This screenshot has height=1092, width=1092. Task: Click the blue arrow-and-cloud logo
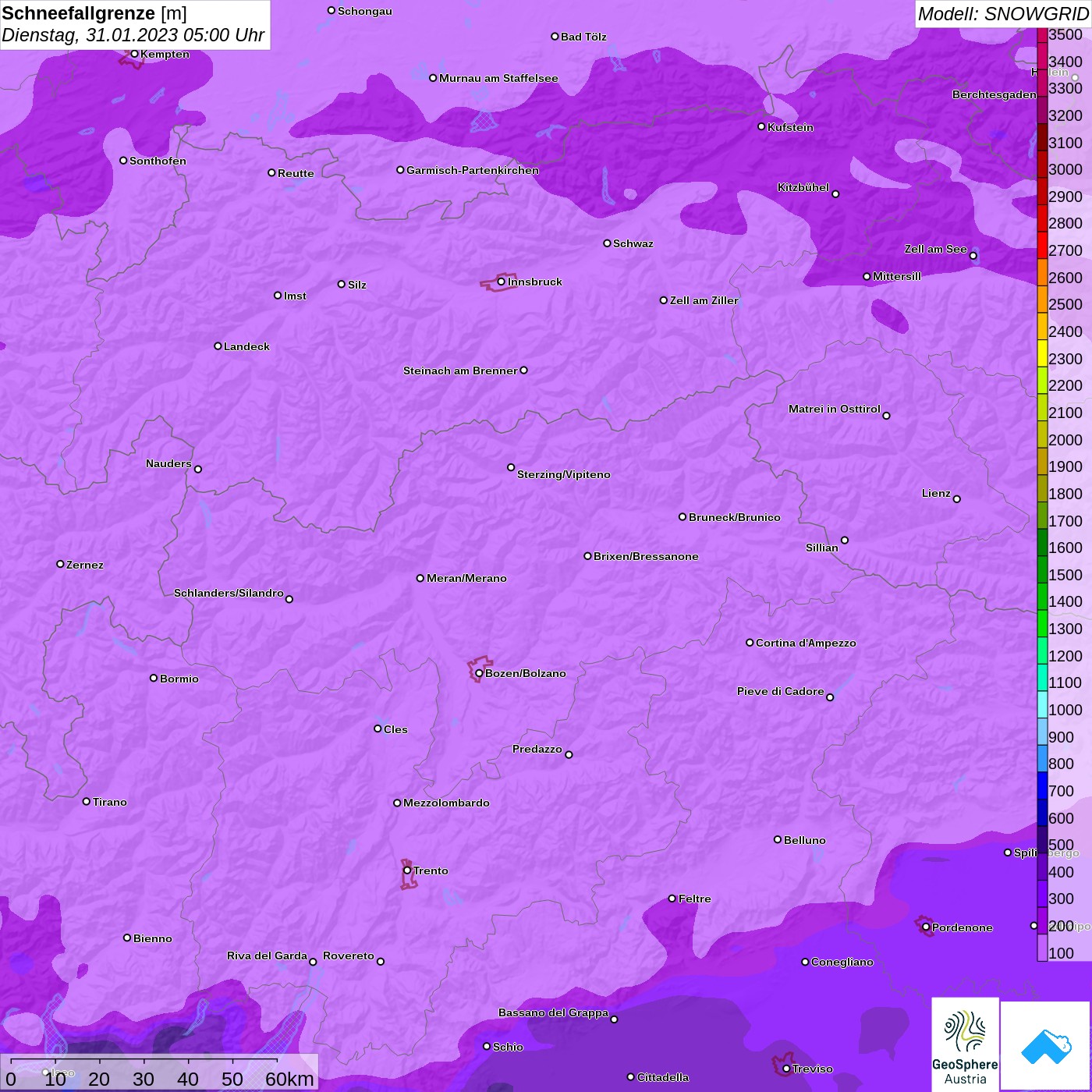[x=1046, y=1046]
